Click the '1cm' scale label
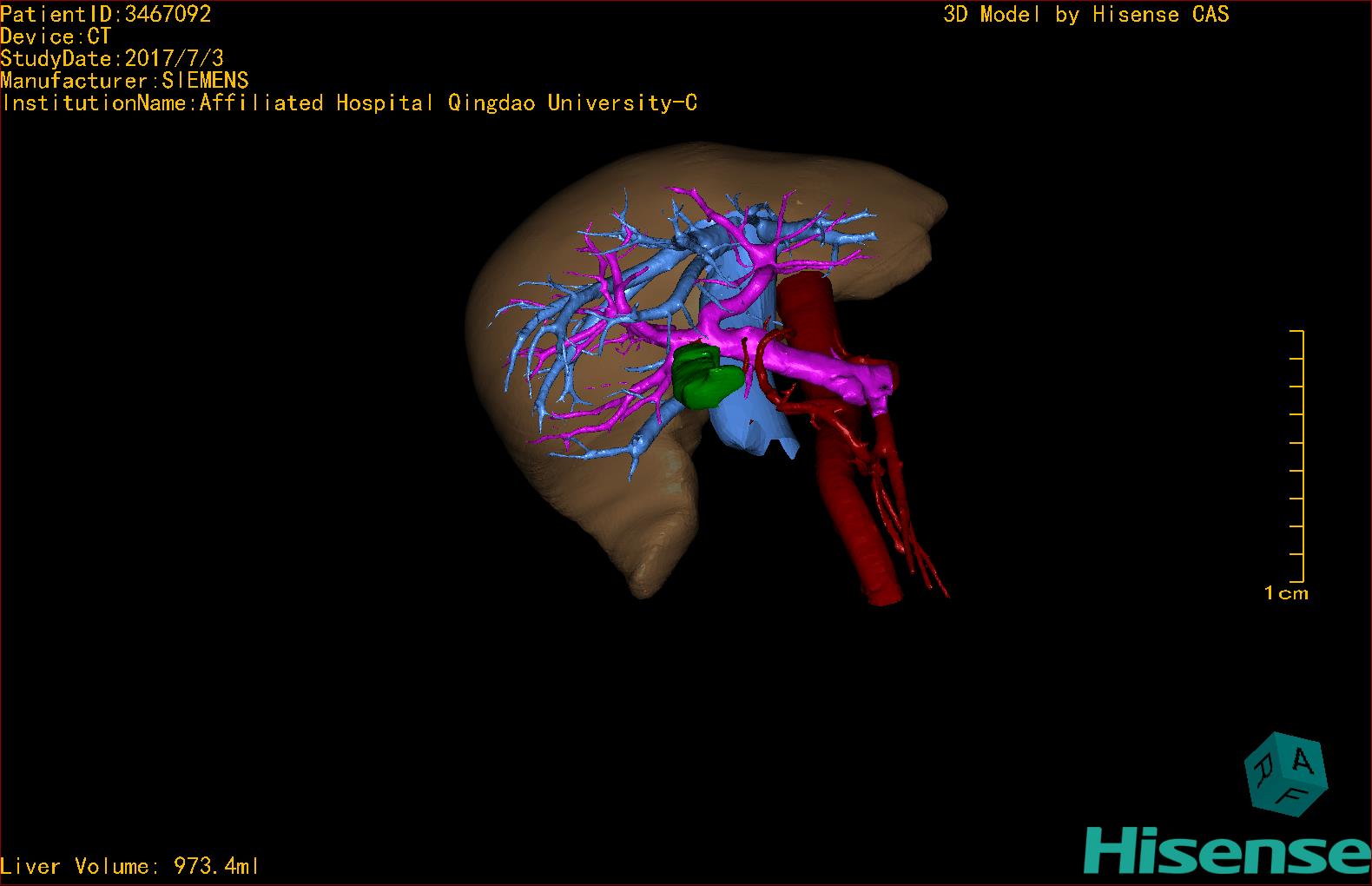Screen dimensions: 1372x886 tap(1286, 593)
